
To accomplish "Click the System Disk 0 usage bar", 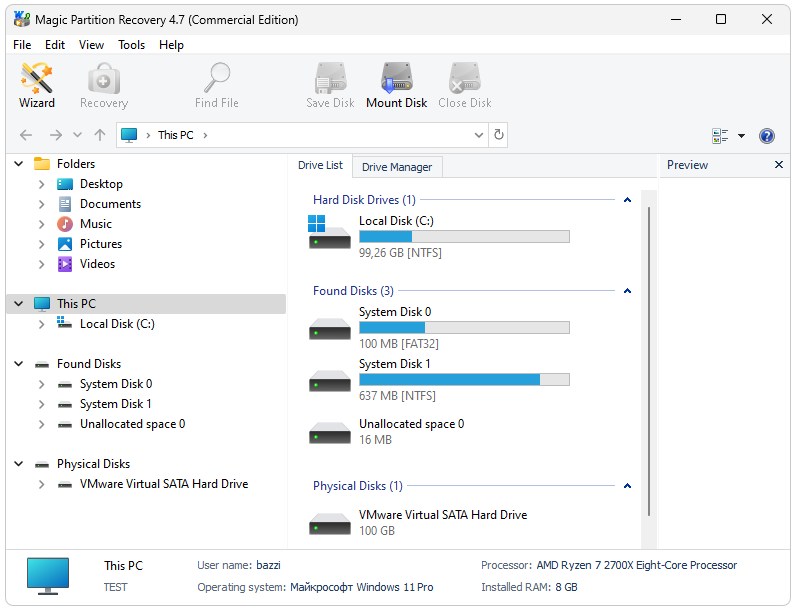I will pyautogui.click(x=464, y=327).
